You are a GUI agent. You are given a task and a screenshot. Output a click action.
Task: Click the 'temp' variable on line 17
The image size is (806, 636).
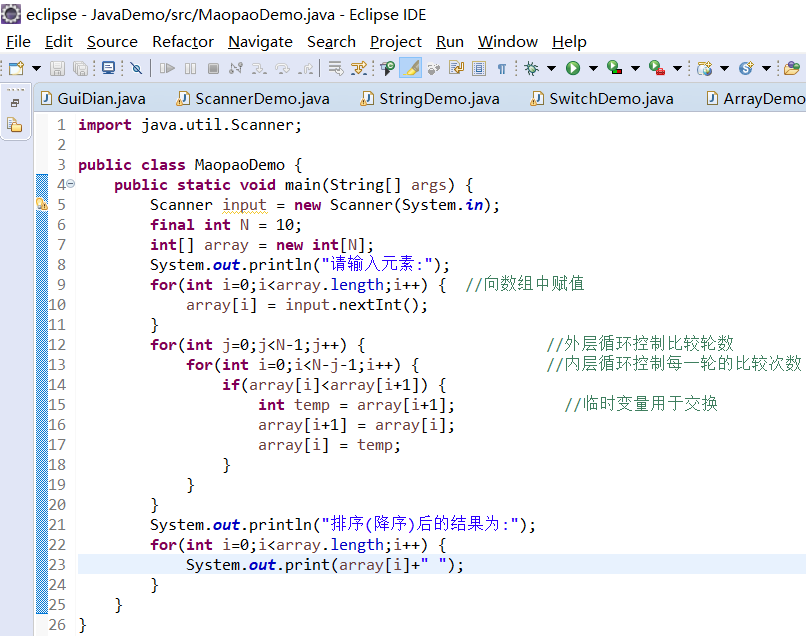coord(375,445)
